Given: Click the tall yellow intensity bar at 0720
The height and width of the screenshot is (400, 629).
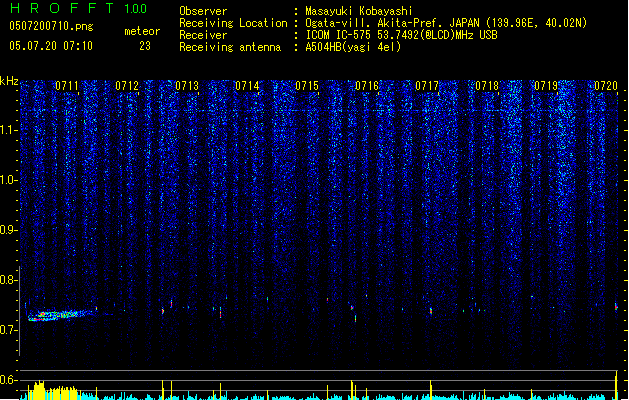Looking at the screenshot, I should (x=617, y=385).
